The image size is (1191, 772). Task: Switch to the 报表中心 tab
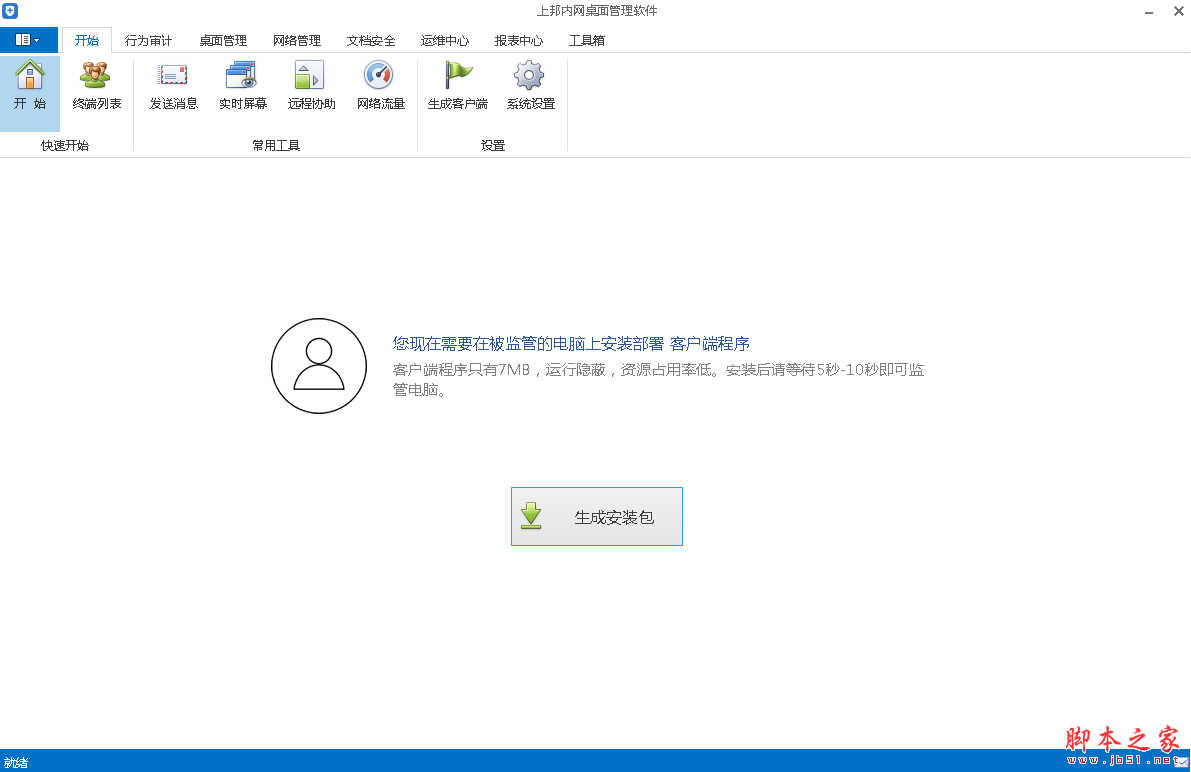pos(518,40)
